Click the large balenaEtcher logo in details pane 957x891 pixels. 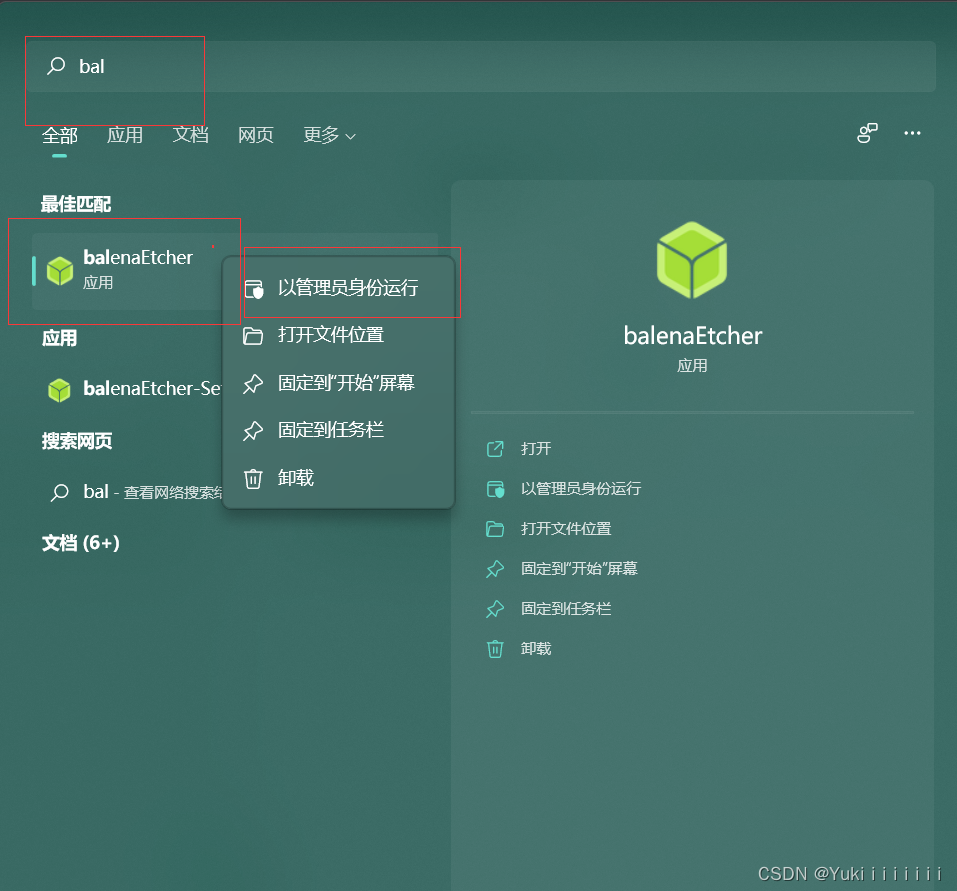tap(692, 260)
